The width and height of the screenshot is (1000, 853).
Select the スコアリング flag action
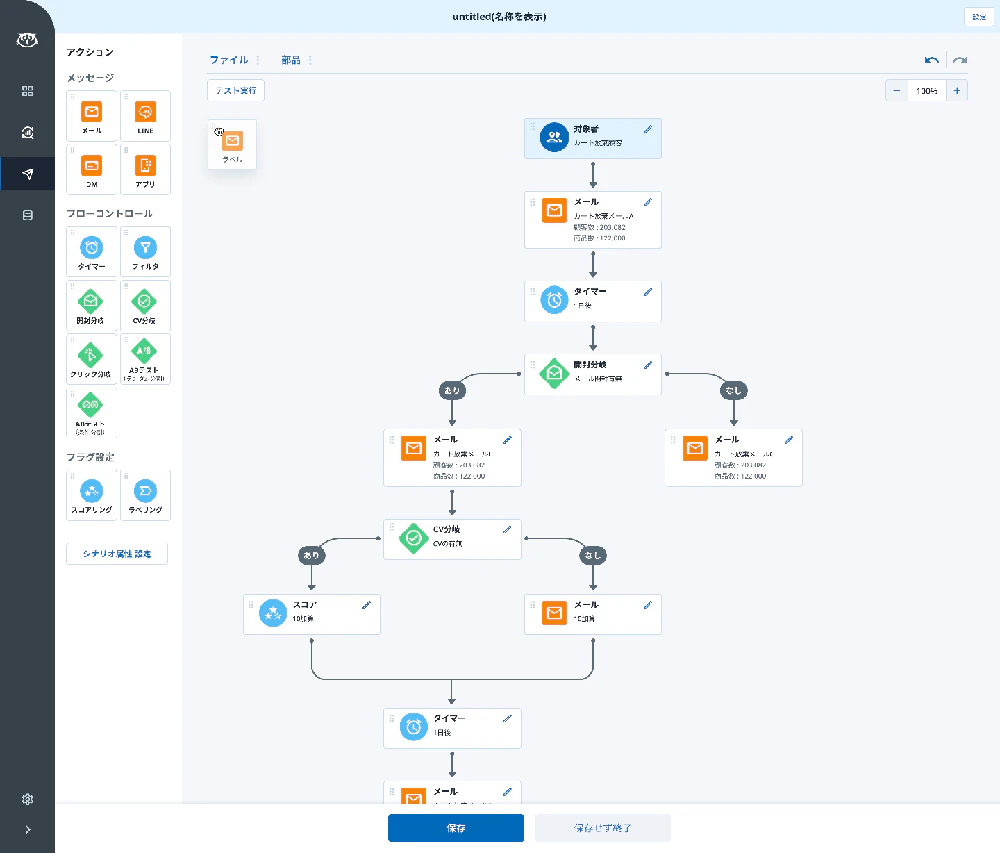click(92, 495)
